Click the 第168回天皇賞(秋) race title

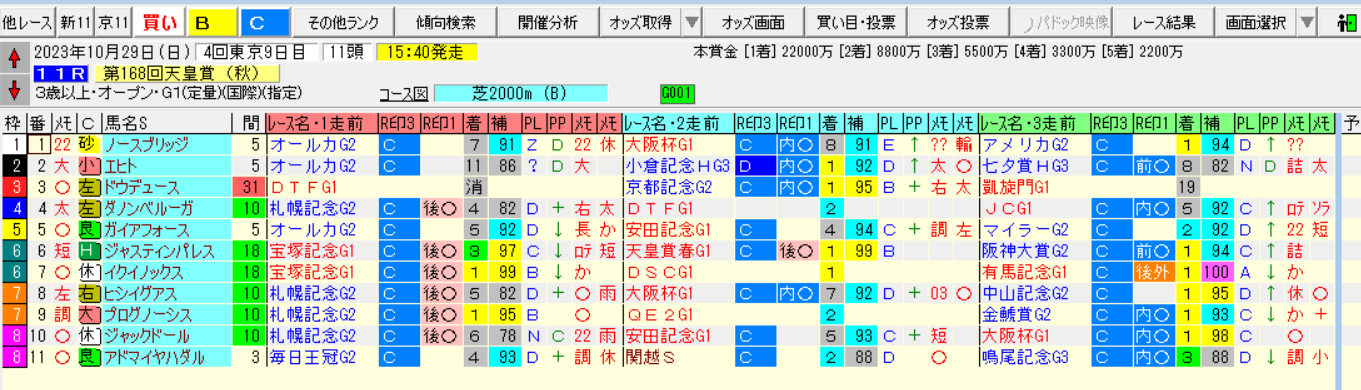click(187, 73)
